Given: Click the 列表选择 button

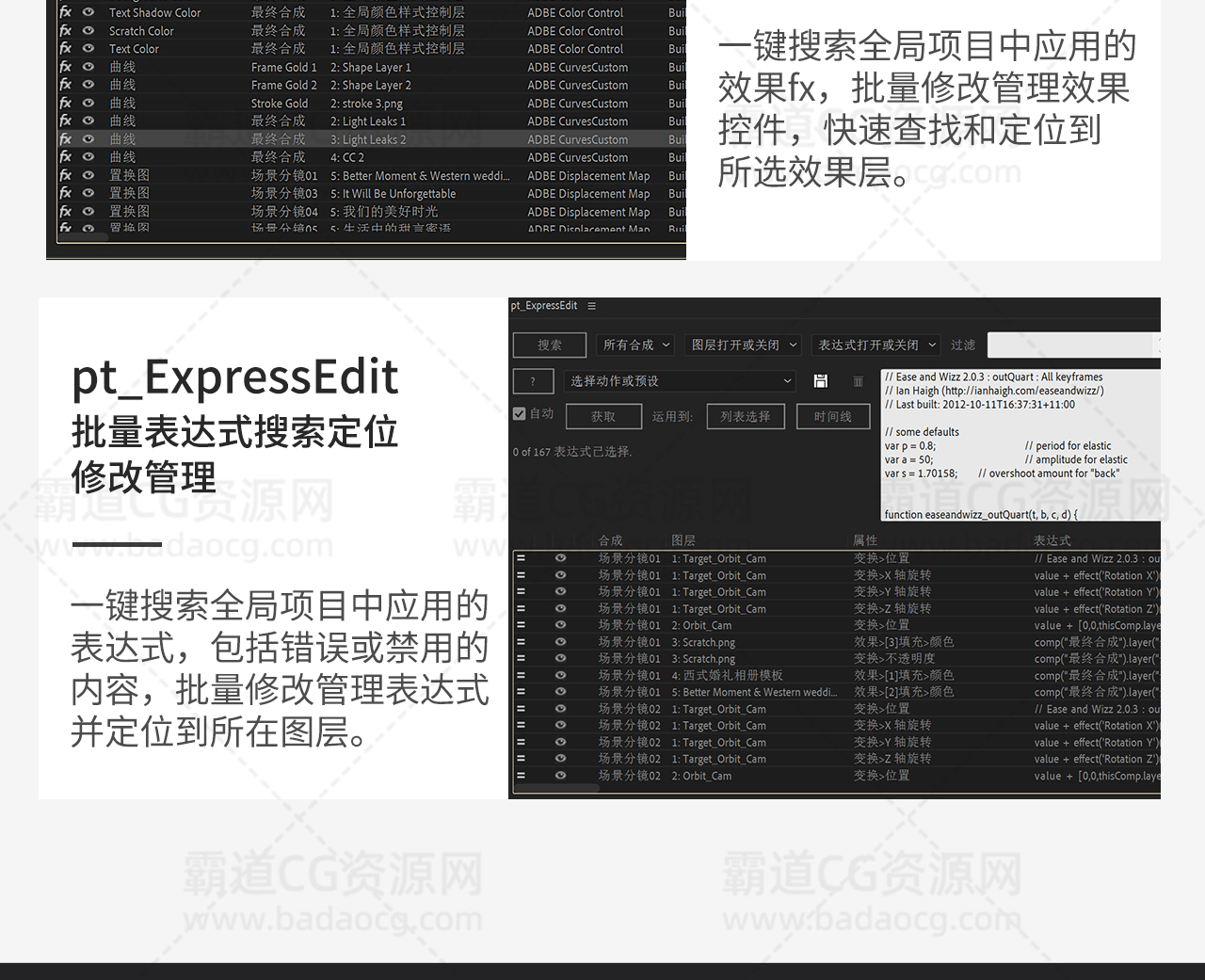Looking at the screenshot, I should click(x=746, y=416).
